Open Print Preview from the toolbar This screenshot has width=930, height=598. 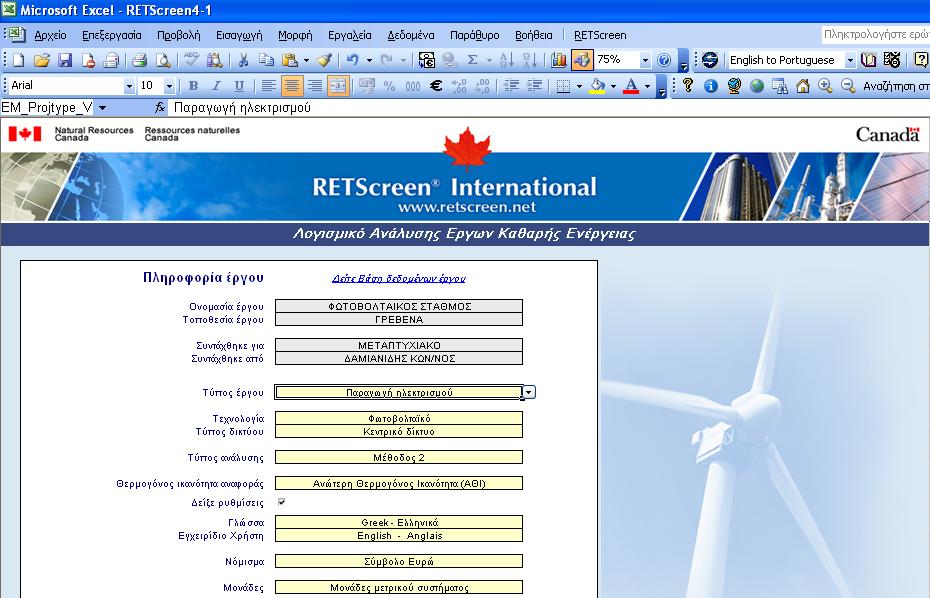coord(163,60)
